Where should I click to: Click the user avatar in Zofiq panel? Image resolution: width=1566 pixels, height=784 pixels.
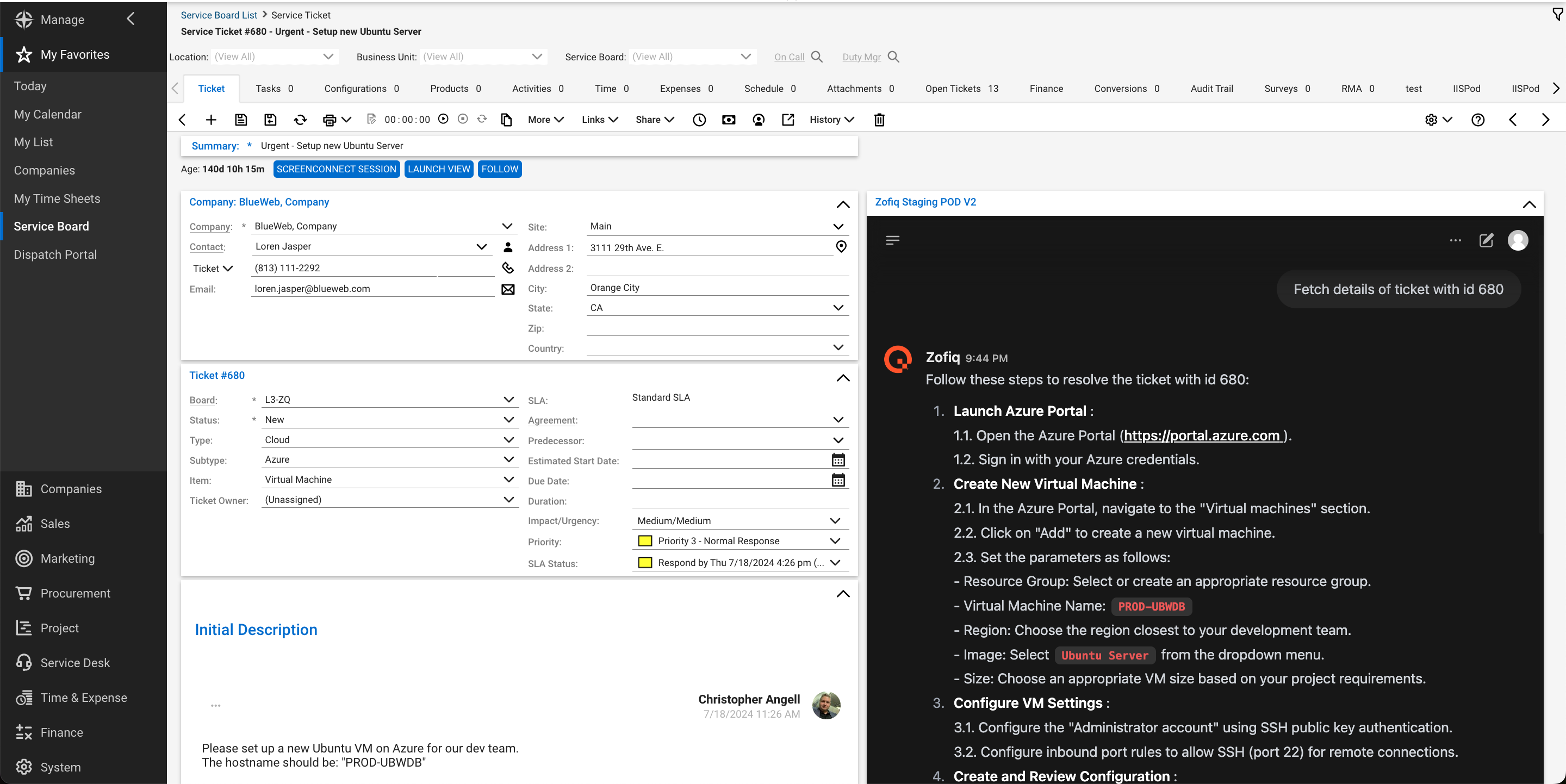pyautogui.click(x=1518, y=240)
